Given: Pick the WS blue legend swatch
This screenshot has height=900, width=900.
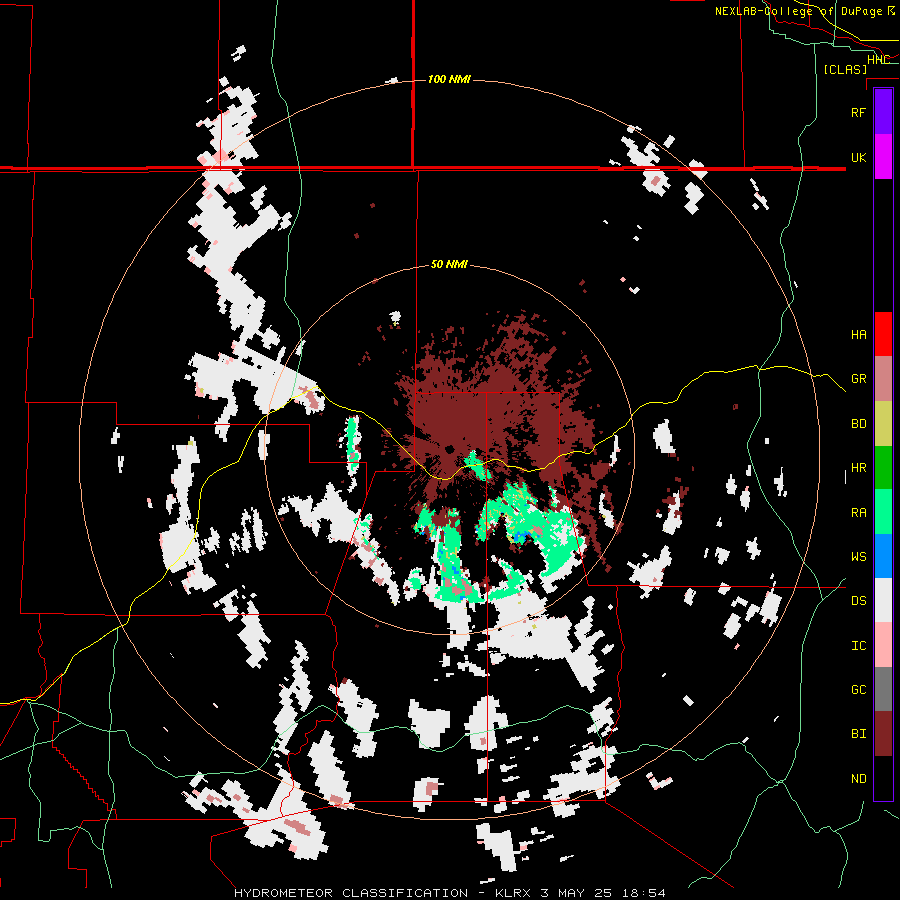Looking at the screenshot, I should [883, 556].
